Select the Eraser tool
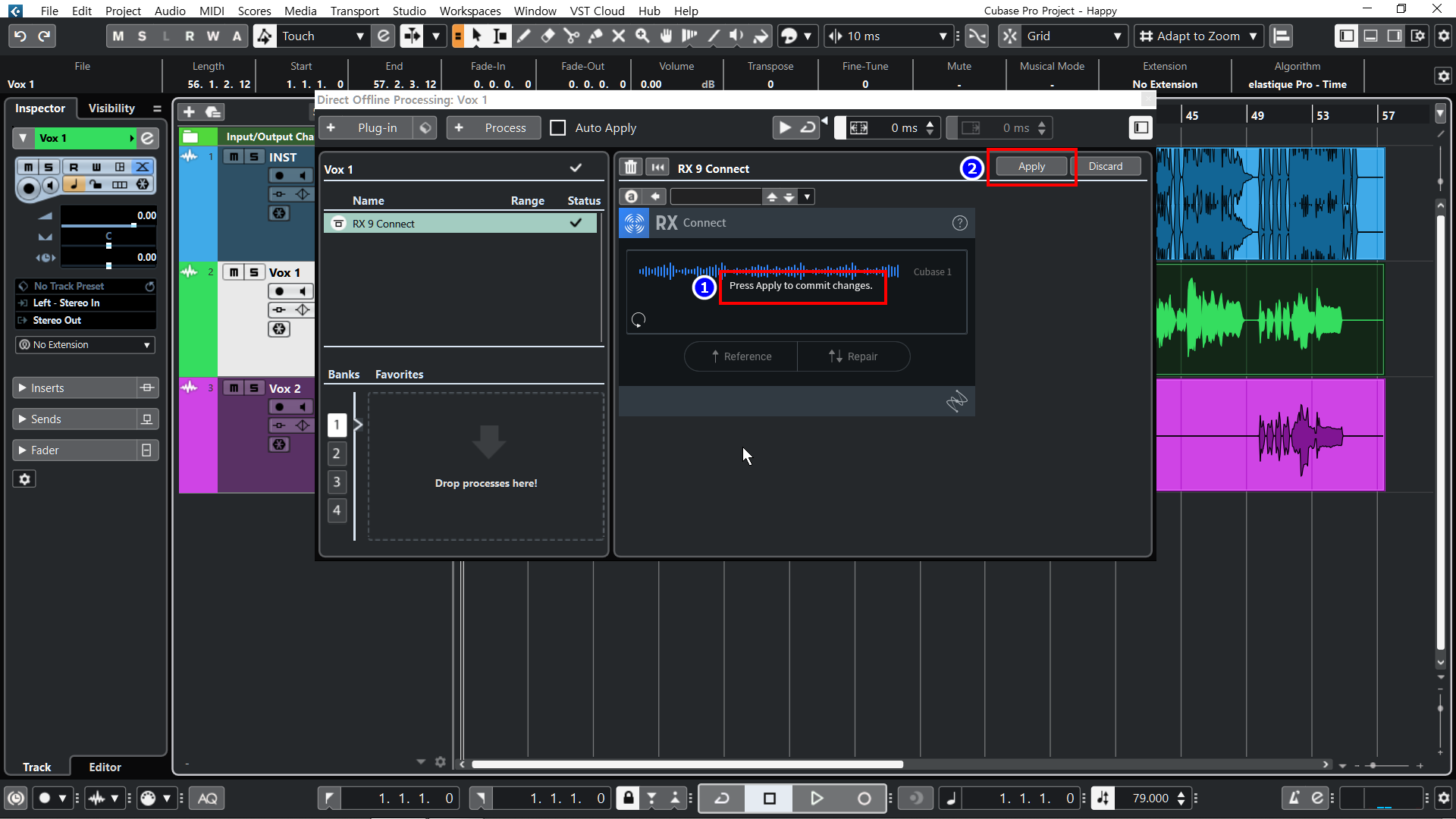The width and height of the screenshot is (1456, 819). (x=548, y=36)
